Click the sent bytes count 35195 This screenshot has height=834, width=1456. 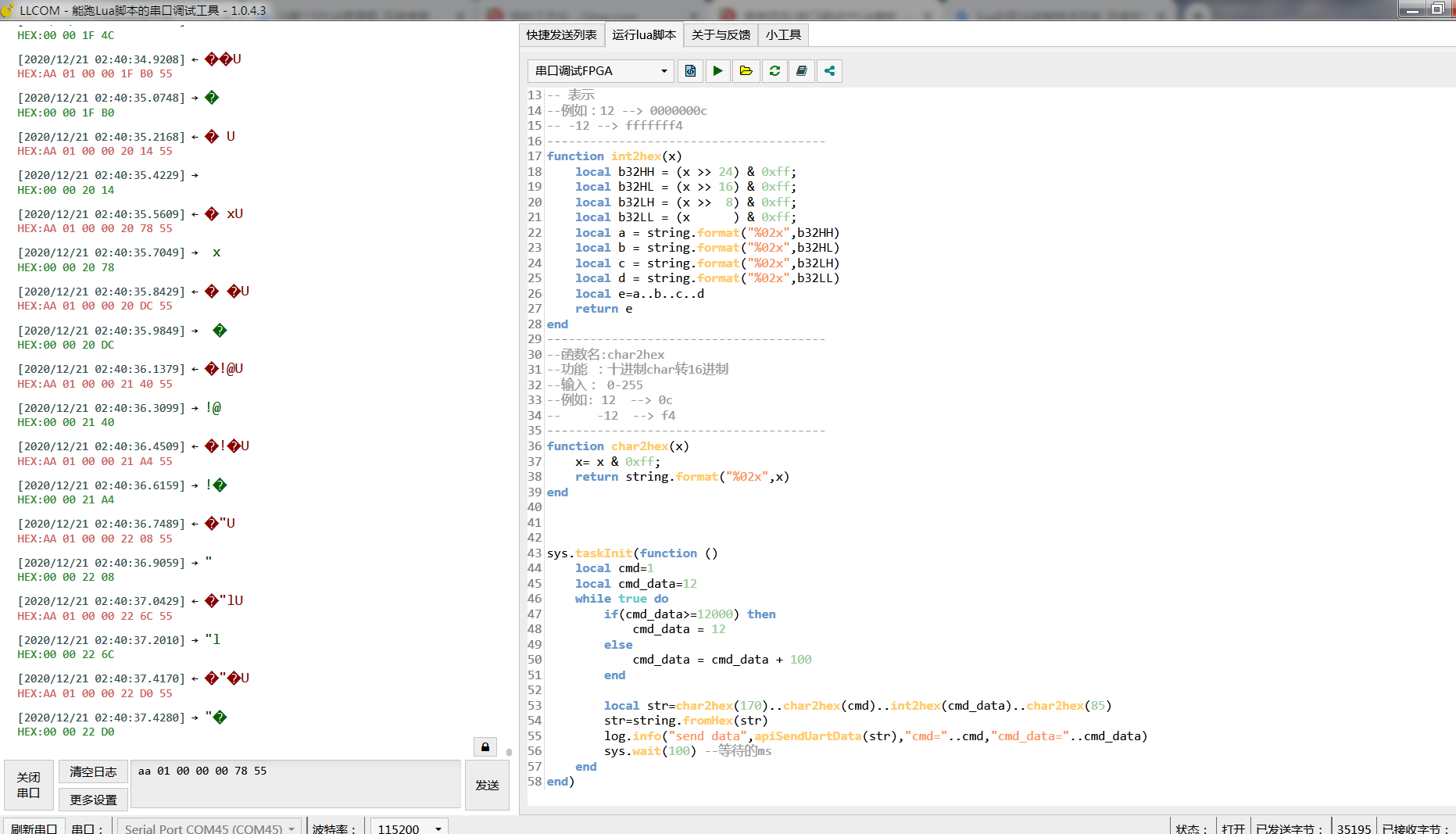[1354, 829]
